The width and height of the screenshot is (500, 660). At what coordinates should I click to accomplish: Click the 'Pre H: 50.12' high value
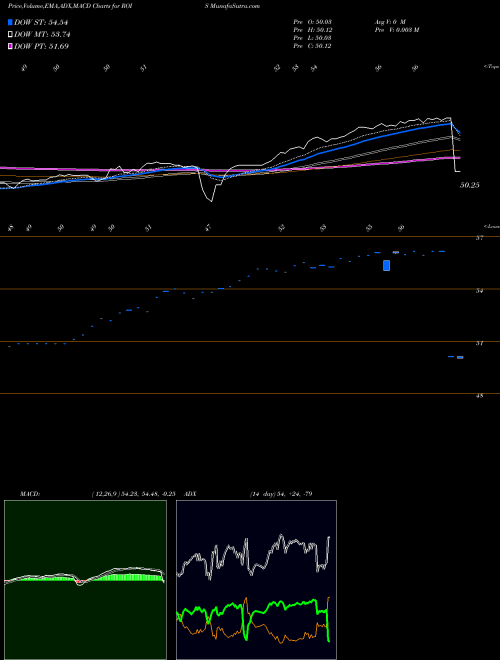[x=312, y=30]
